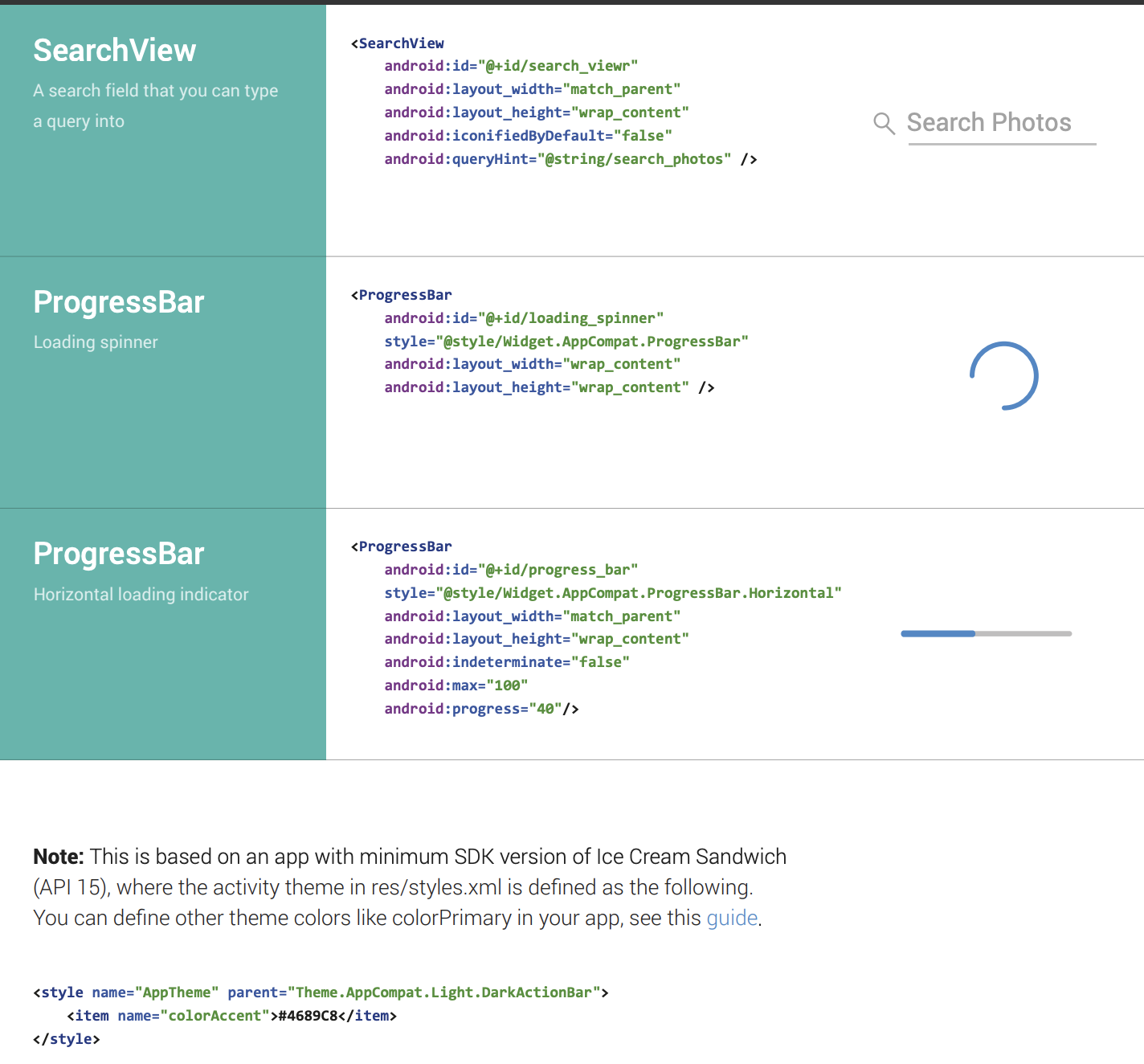Click the "Horizontal loading indicator" subtitle
This screenshot has width=1144, height=1064.
point(141,595)
